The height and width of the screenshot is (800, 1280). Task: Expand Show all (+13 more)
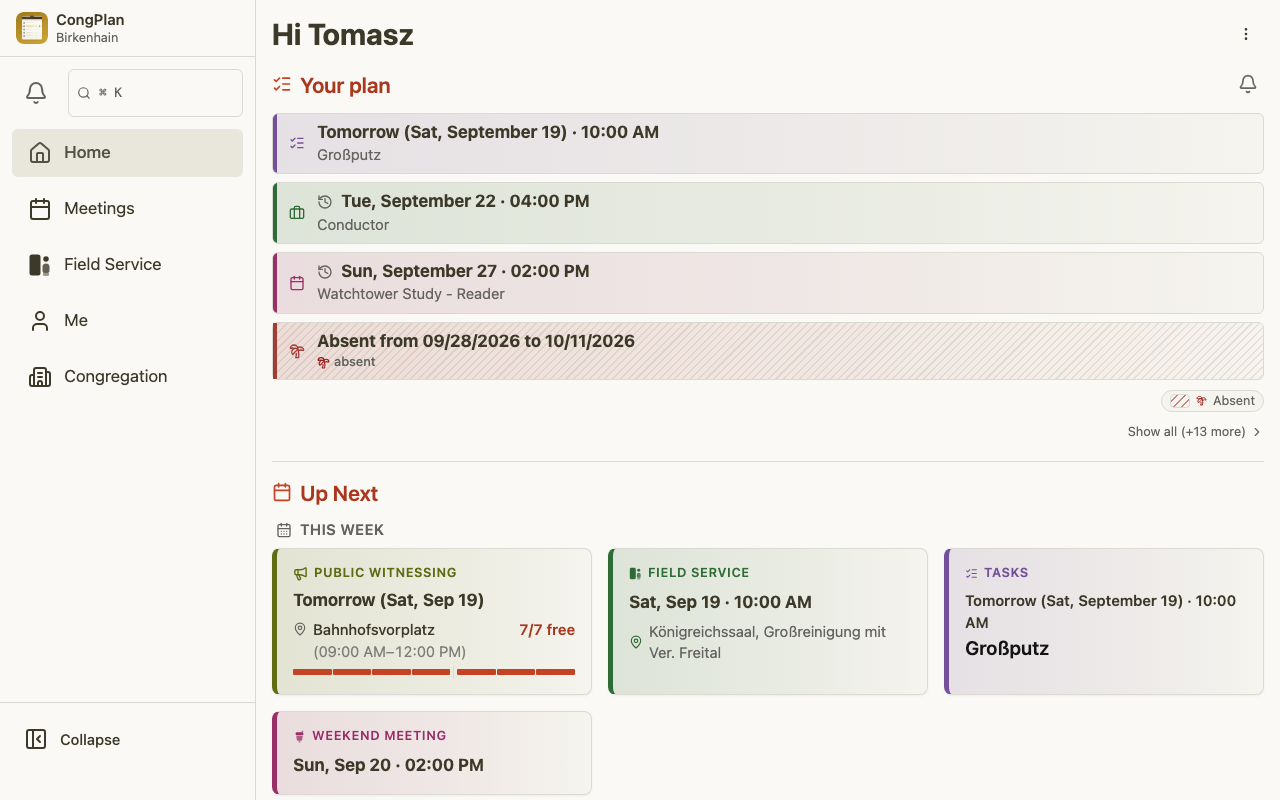click(1195, 432)
